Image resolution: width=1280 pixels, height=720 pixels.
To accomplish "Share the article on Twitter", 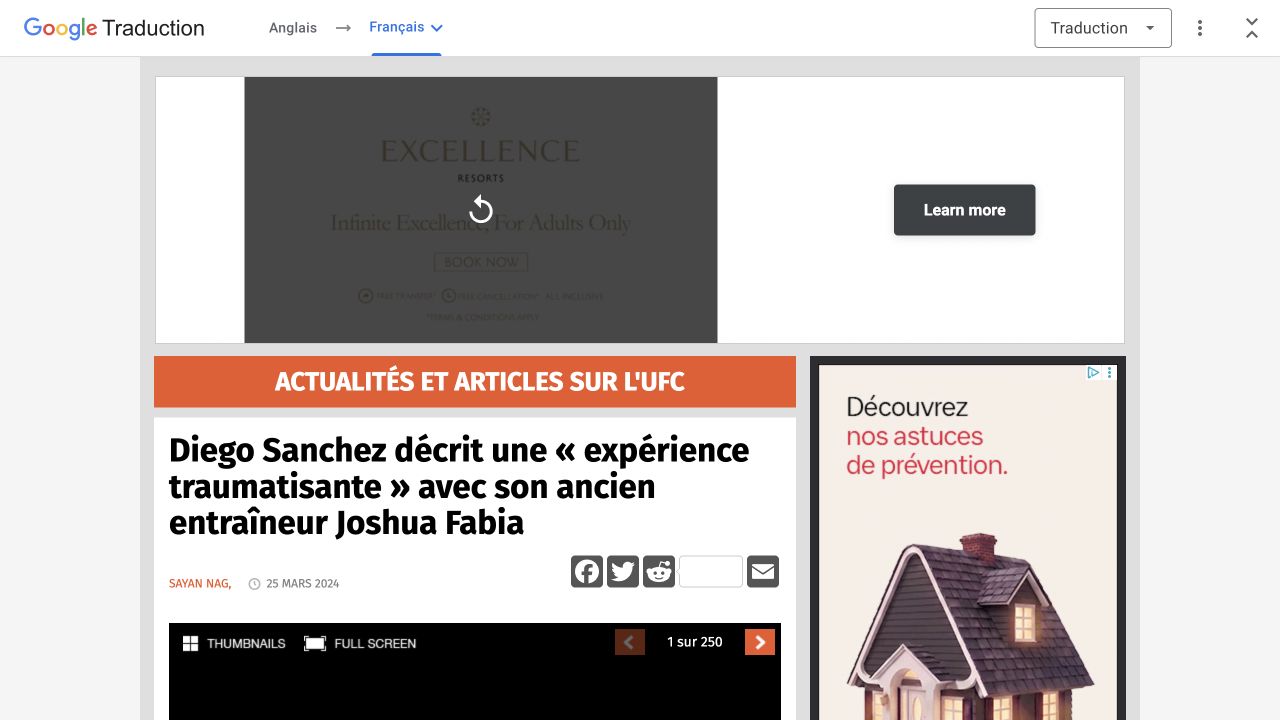I will [x=623, y=572].
